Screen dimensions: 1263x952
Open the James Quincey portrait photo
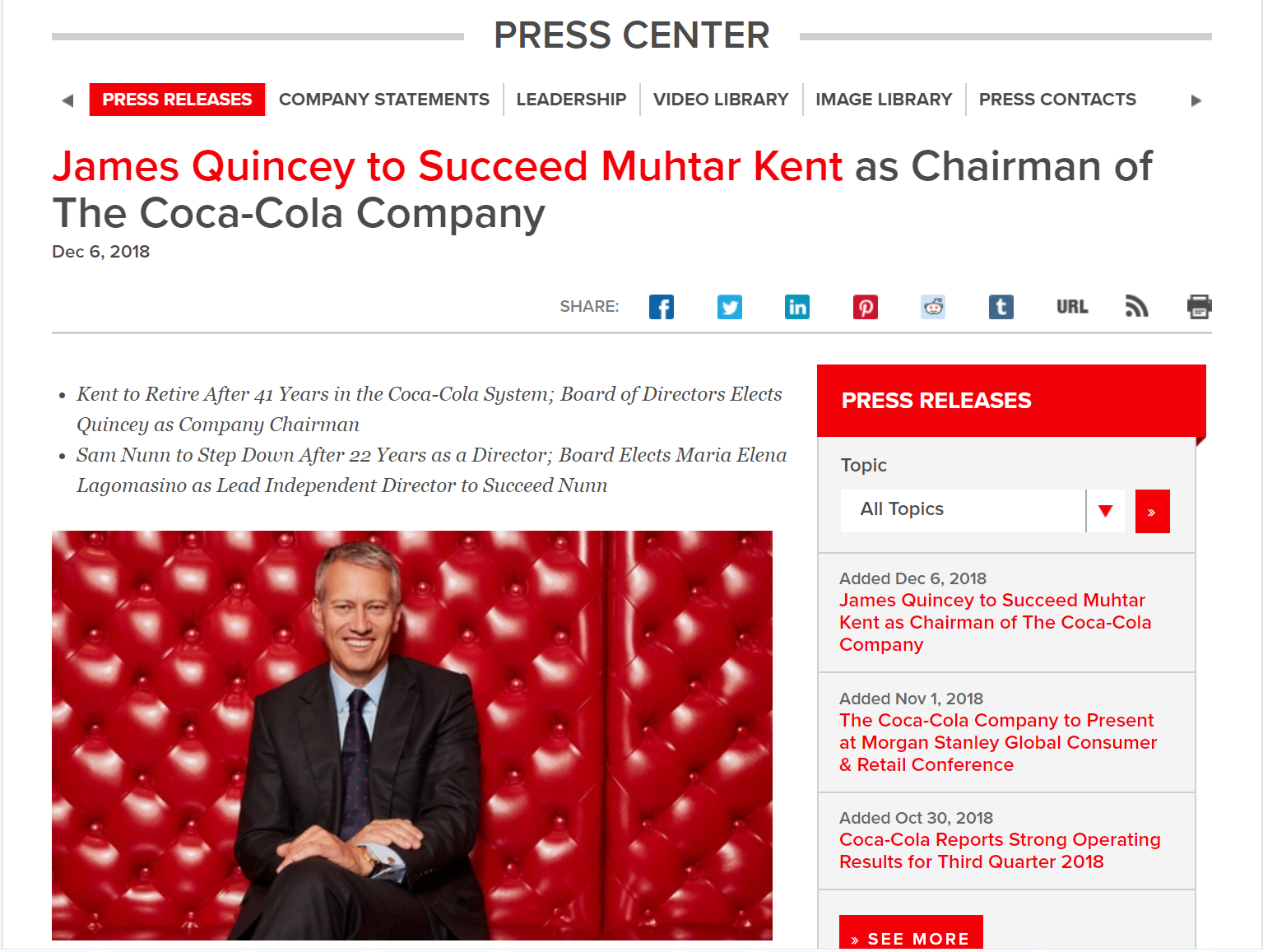(x=412, y=736)
